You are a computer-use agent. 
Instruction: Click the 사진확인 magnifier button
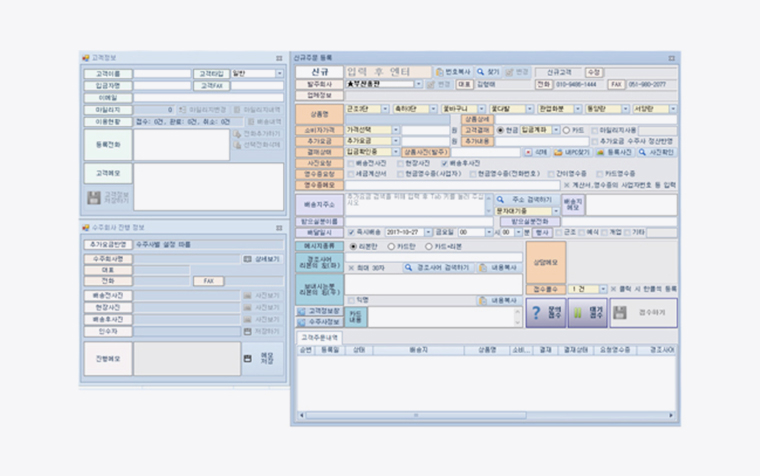pyautogui.click(x=643, y=152)
